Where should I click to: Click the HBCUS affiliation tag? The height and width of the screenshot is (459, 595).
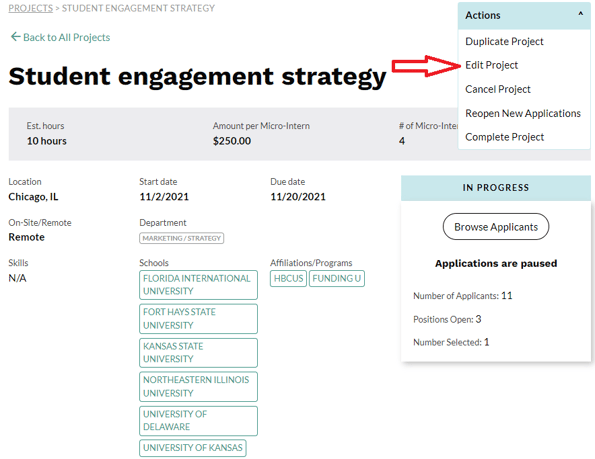(x=288, y=278)
